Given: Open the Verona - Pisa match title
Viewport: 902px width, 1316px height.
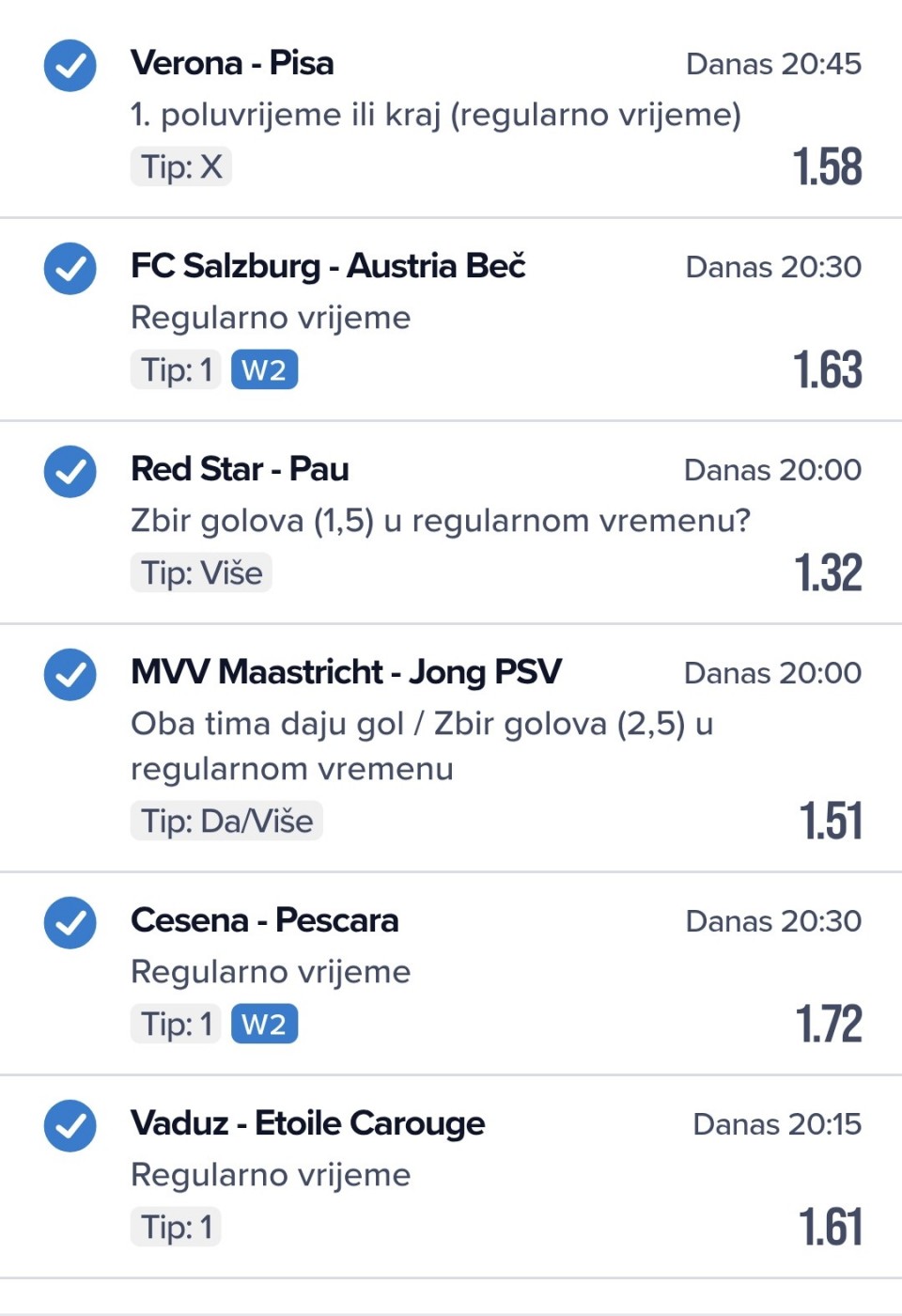Looking at the screenshot, I should pyautogui.click(x=232, y=63).
